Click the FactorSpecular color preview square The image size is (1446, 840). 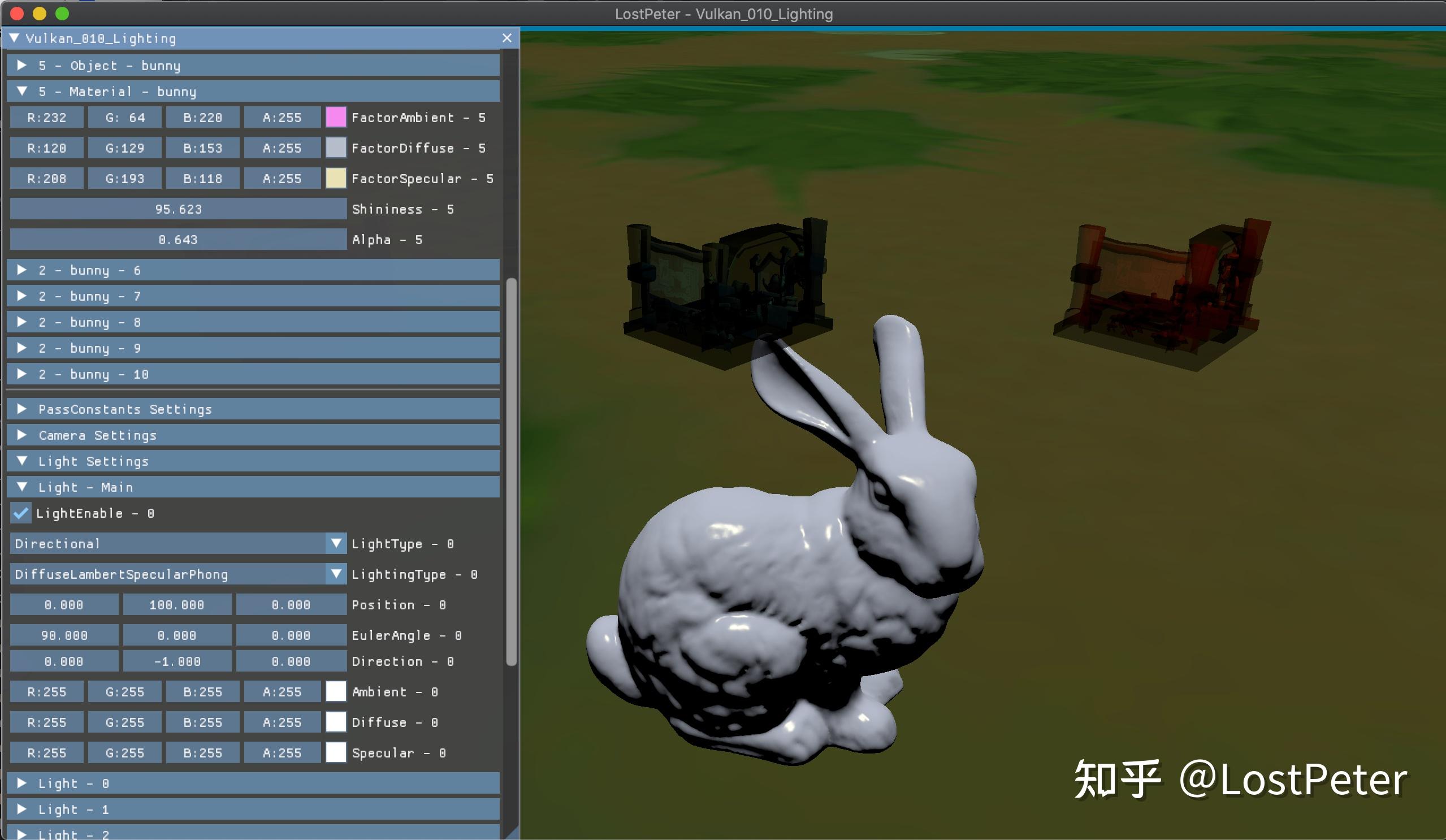pos(336,178)
